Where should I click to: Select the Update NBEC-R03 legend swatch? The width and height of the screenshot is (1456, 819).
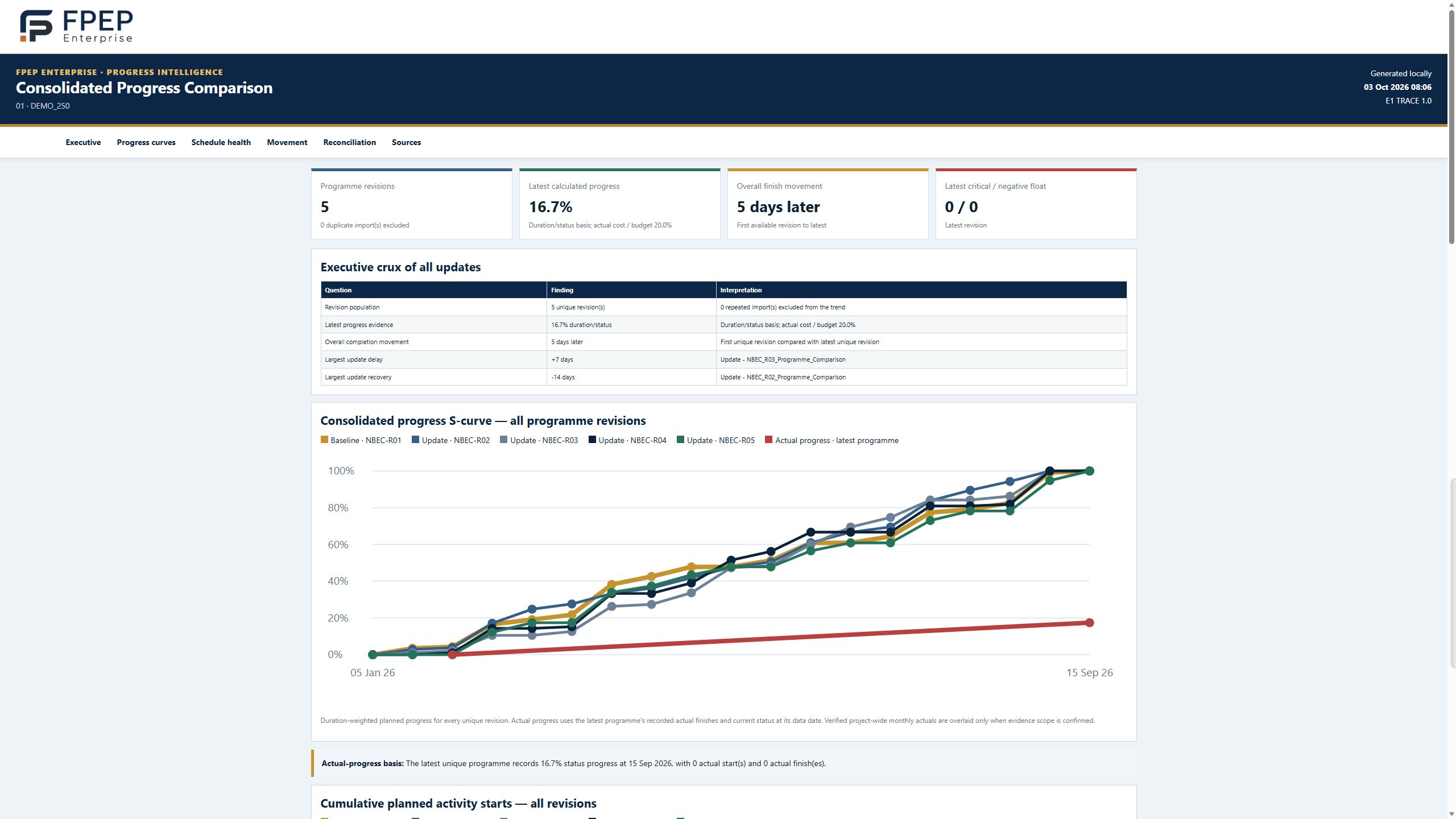[503, 440]
